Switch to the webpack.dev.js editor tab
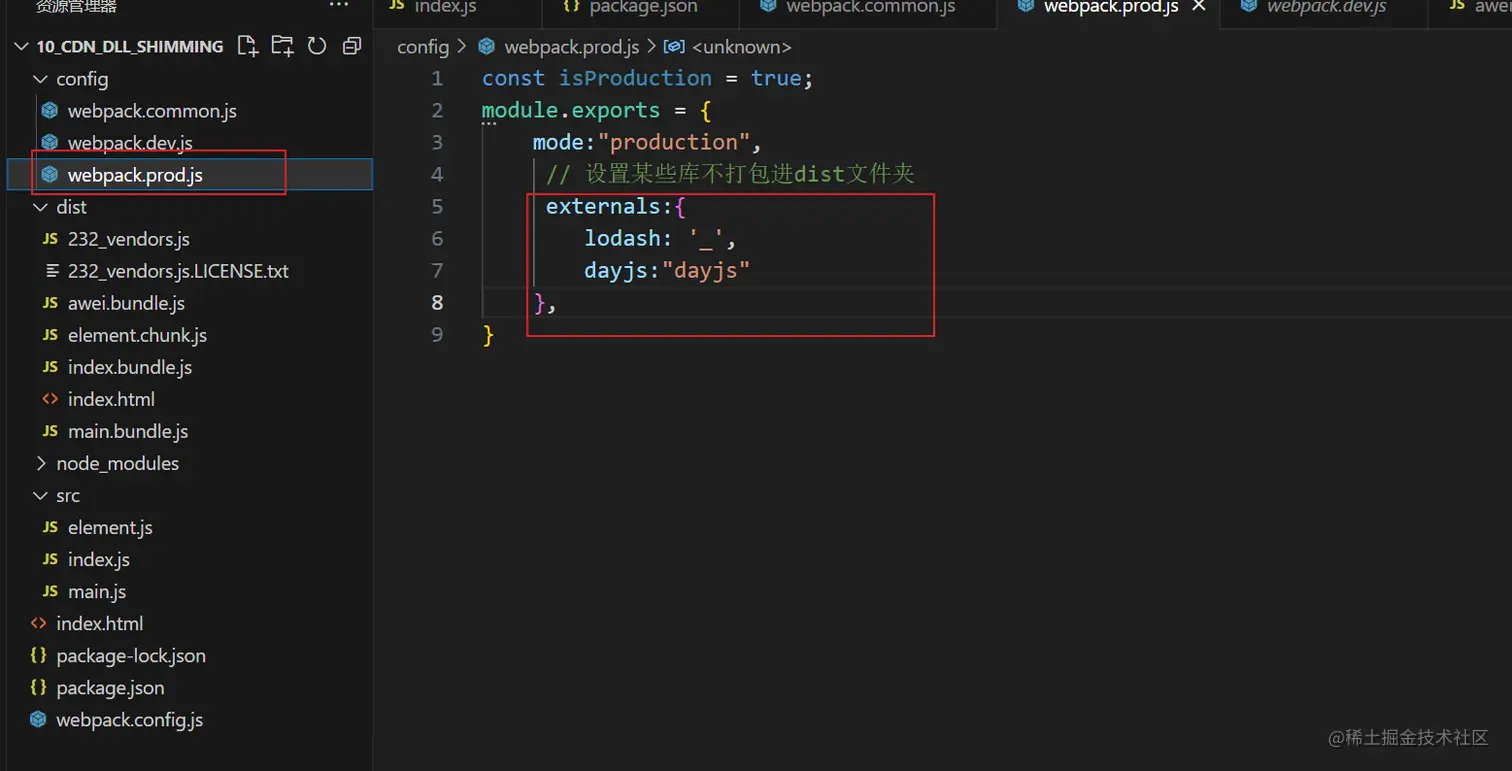The width and height of the screenshot is (1512, 771). (x=1325, y=9)
